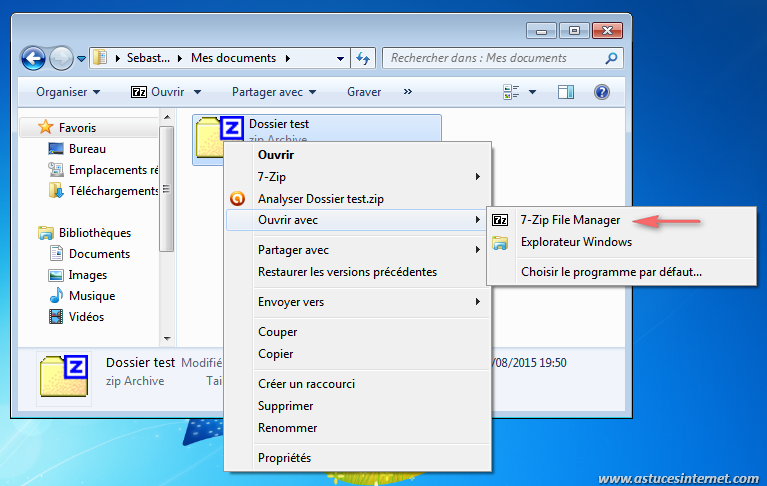Open Documents library in navigation pane
This screenshot has width=767, height=486.
(99, 254)
